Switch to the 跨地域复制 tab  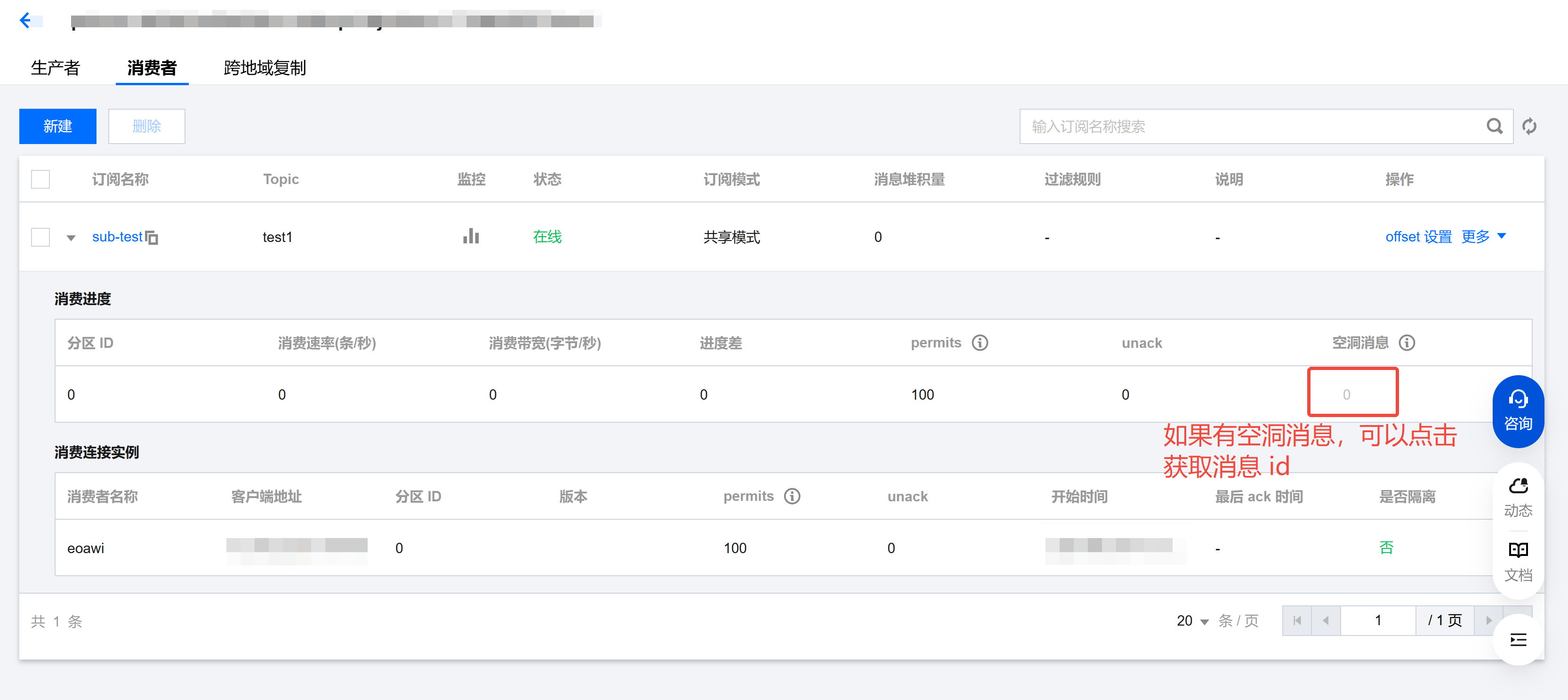265,68
